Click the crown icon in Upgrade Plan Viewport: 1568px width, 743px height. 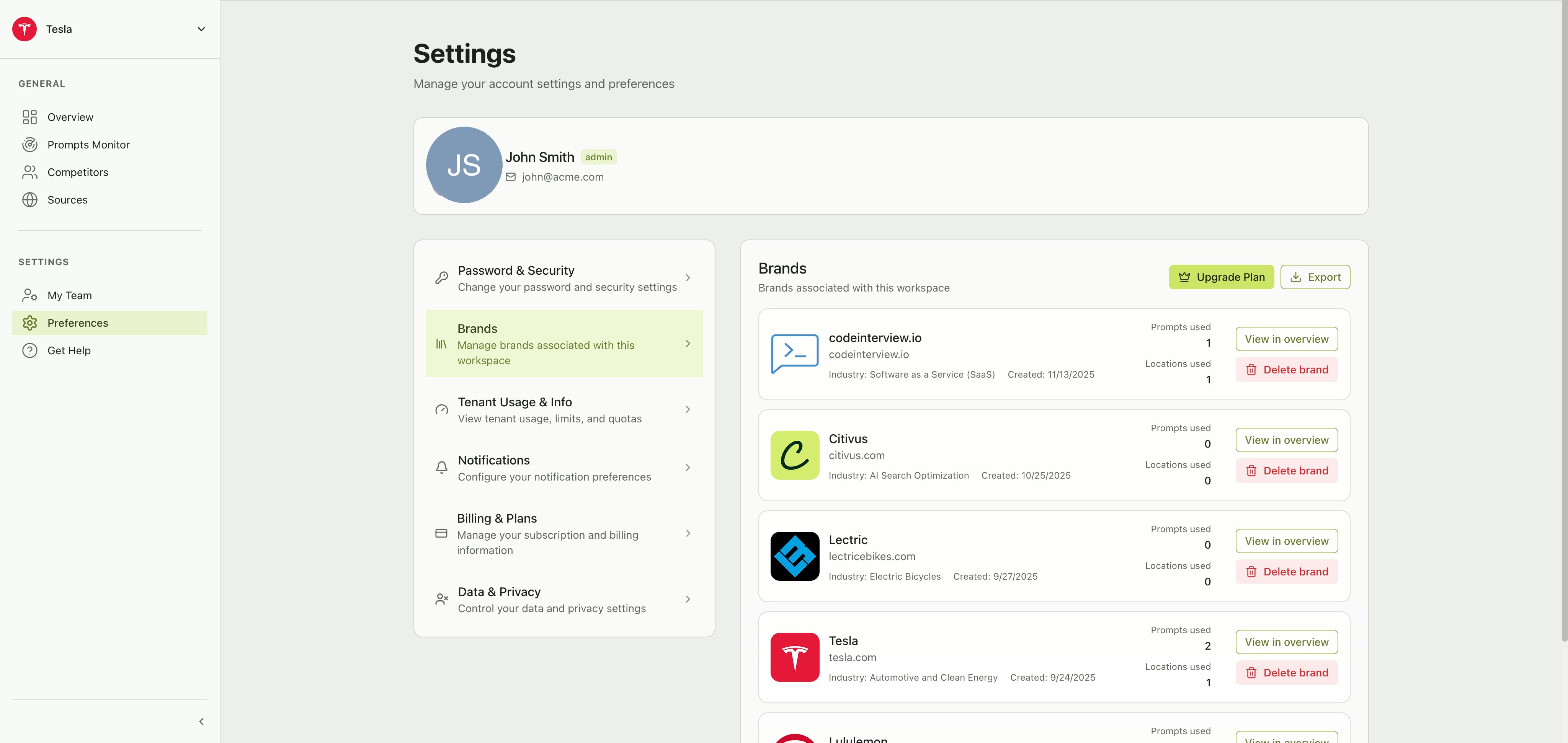(1184, 277)
